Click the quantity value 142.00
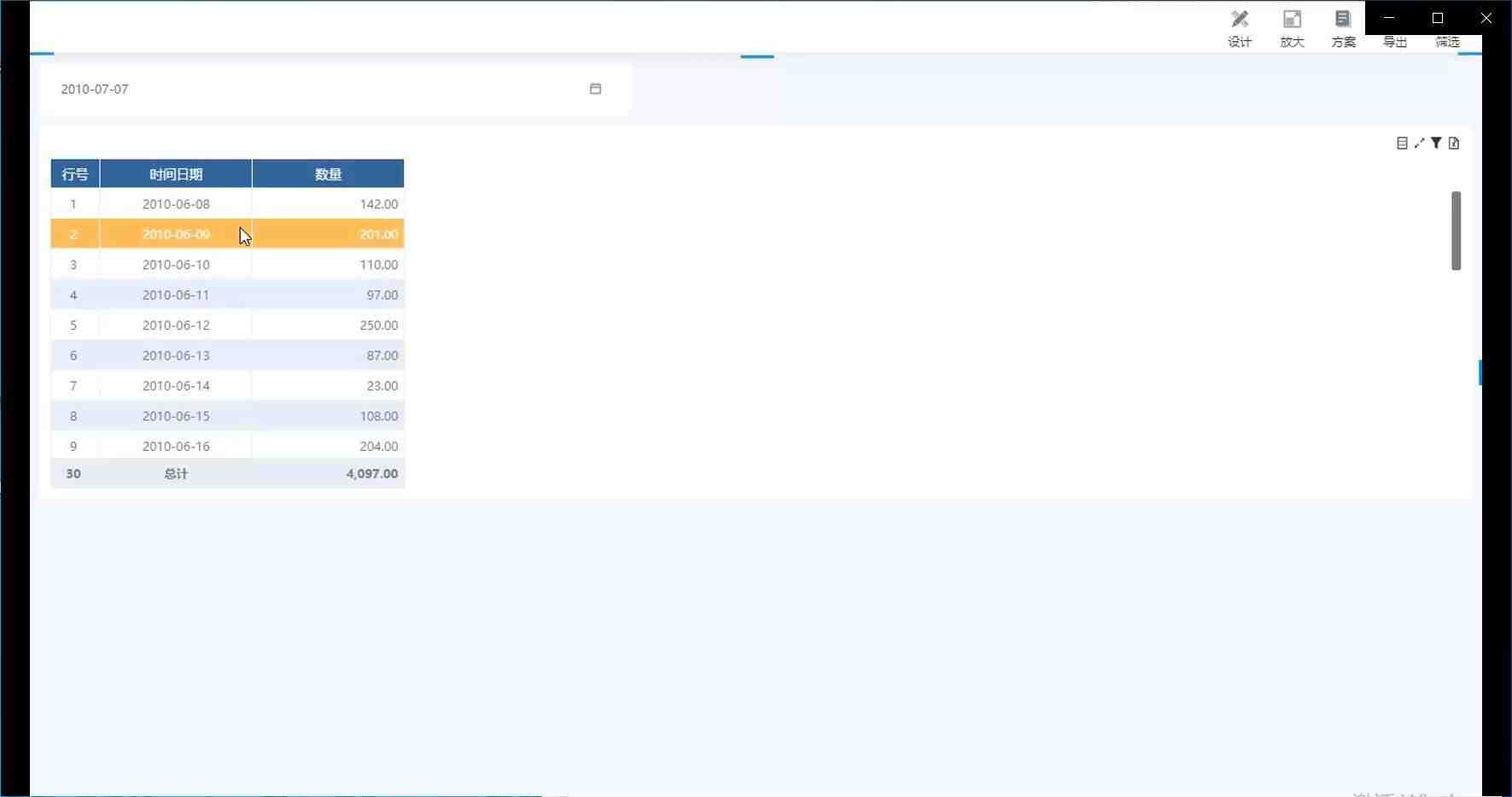This screenshot has width=1512, height=797. point(378,204)
